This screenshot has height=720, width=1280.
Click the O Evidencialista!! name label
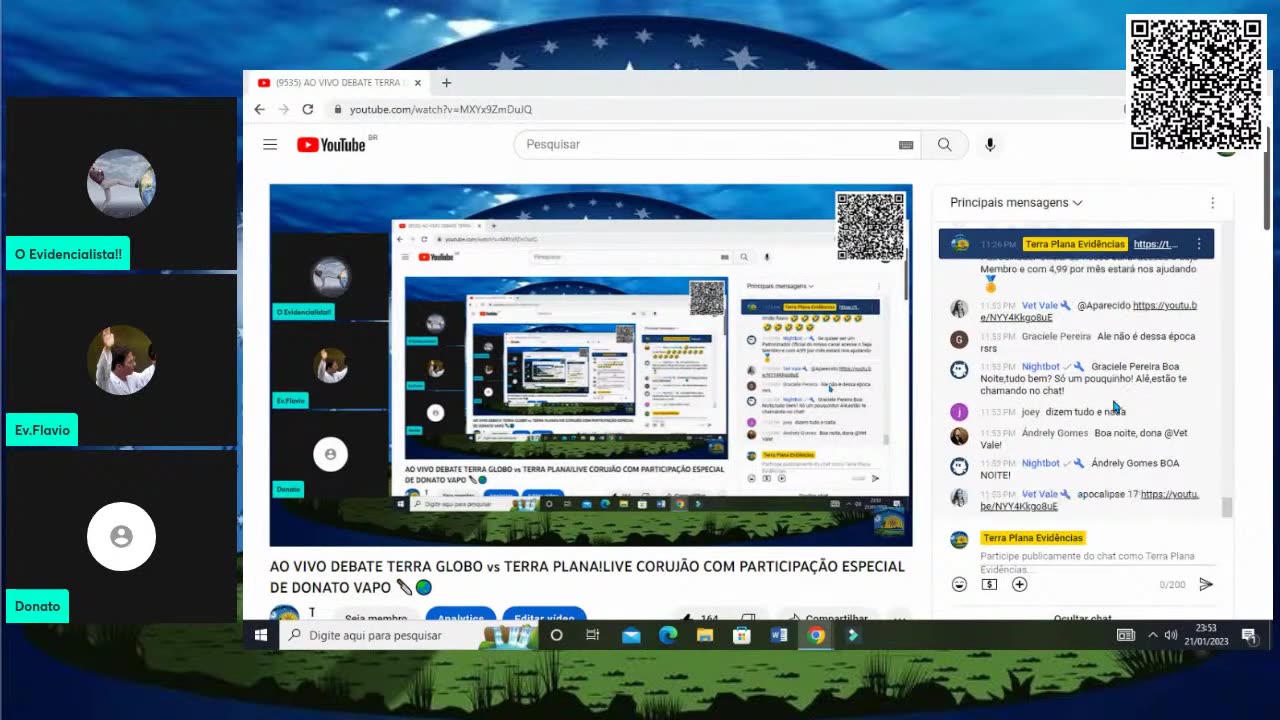[68, 254]
